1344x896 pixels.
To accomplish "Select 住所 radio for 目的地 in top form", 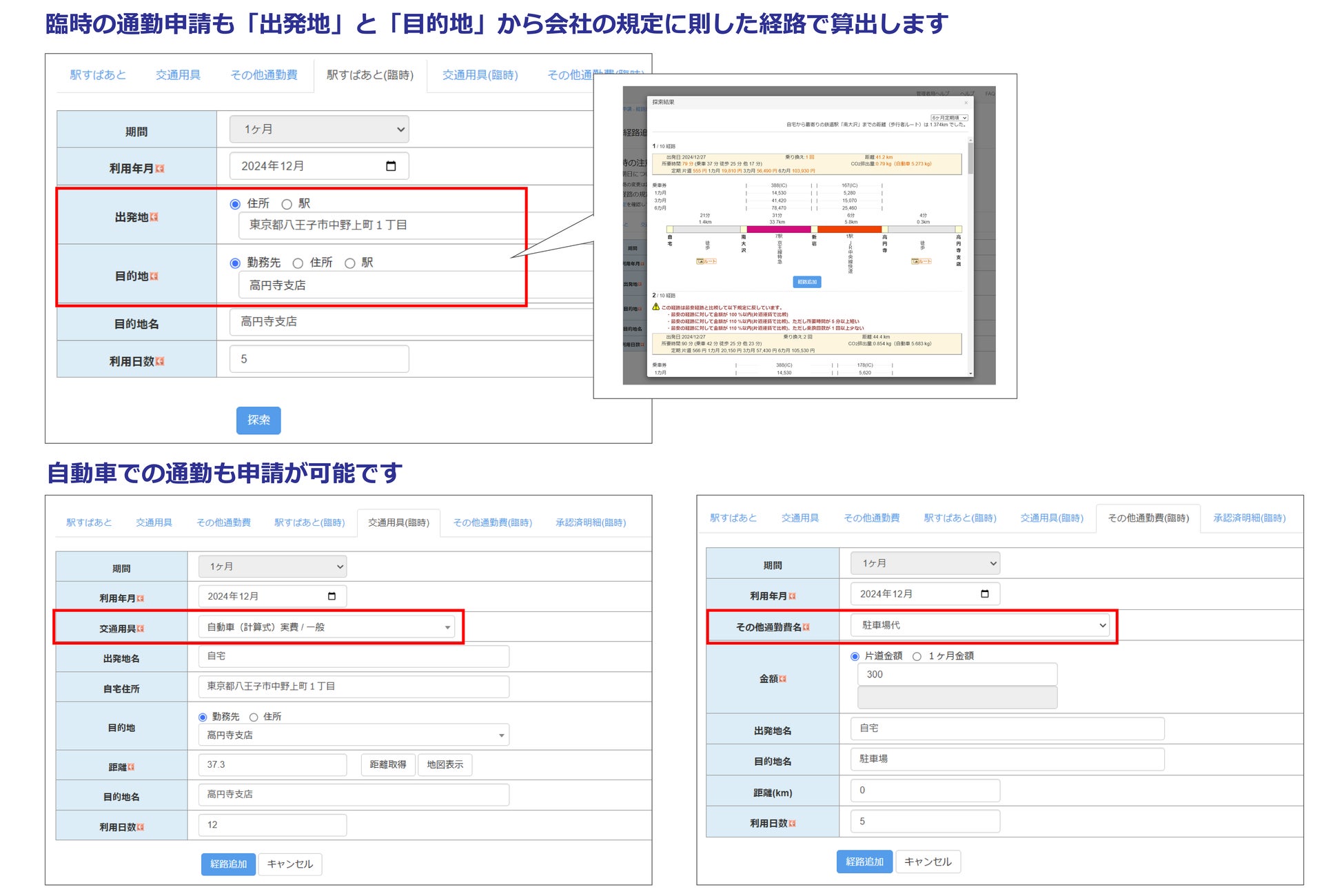I will [x=298, y=263].
